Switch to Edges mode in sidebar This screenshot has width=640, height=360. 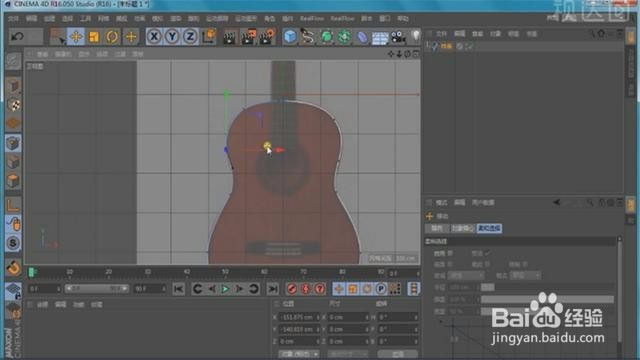pos(13,162)
